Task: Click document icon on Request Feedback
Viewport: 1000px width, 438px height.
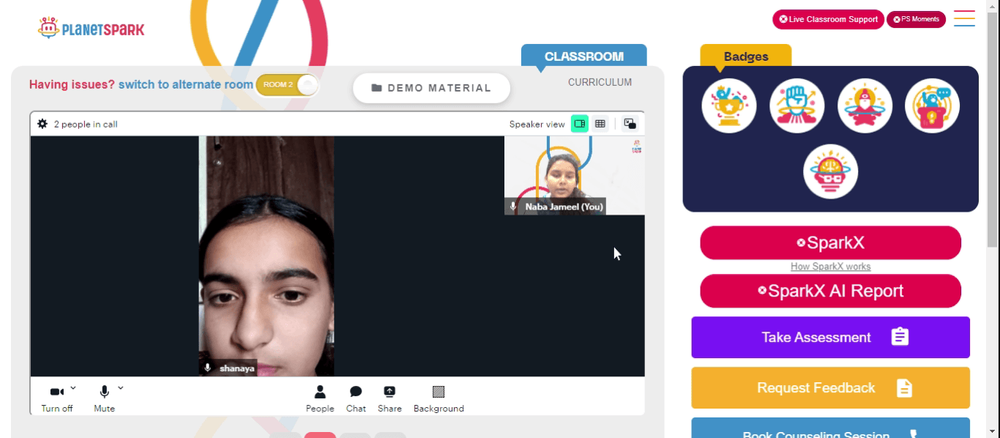Action: (x=904, y=388)
